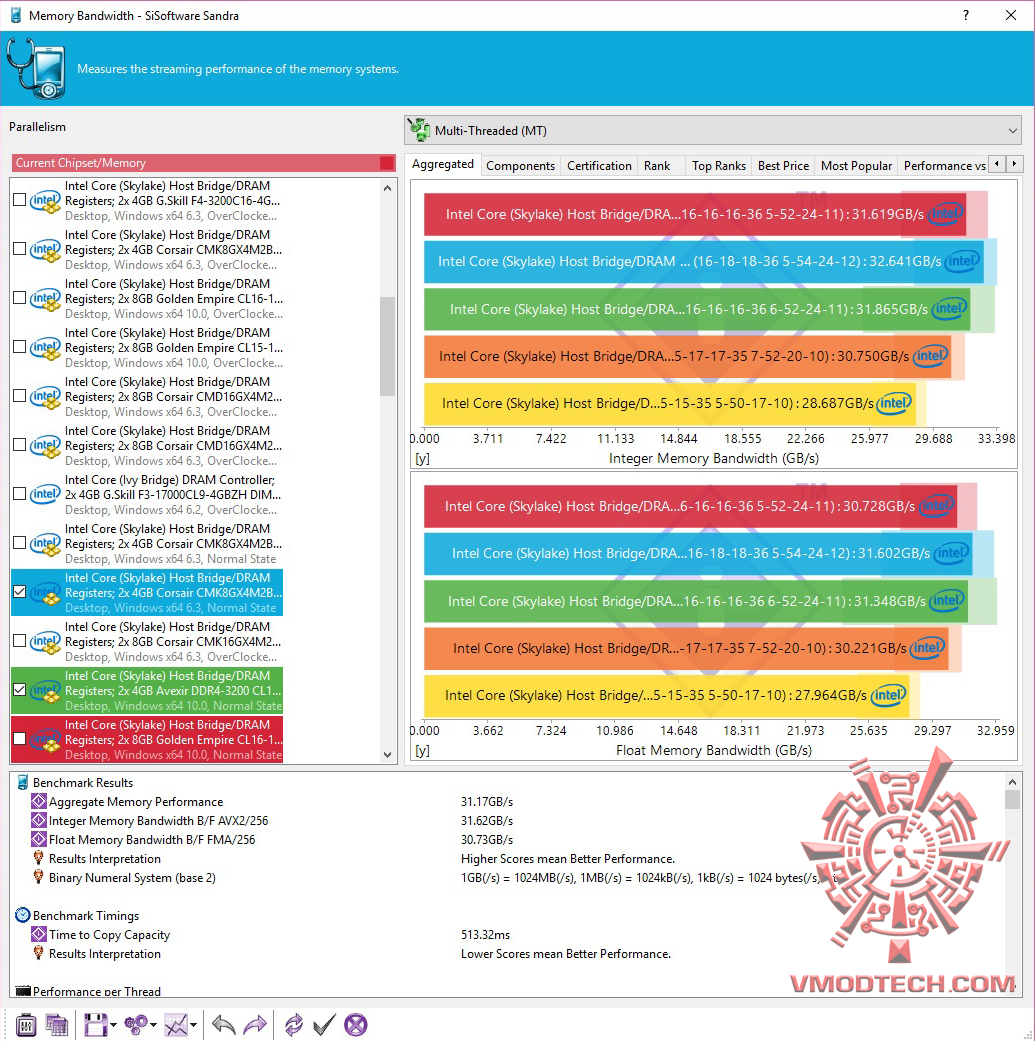Image resolution: width=1035 pixels, height=1041 pixels.
Task: Open the Certification tab
Action: point(599,165)
